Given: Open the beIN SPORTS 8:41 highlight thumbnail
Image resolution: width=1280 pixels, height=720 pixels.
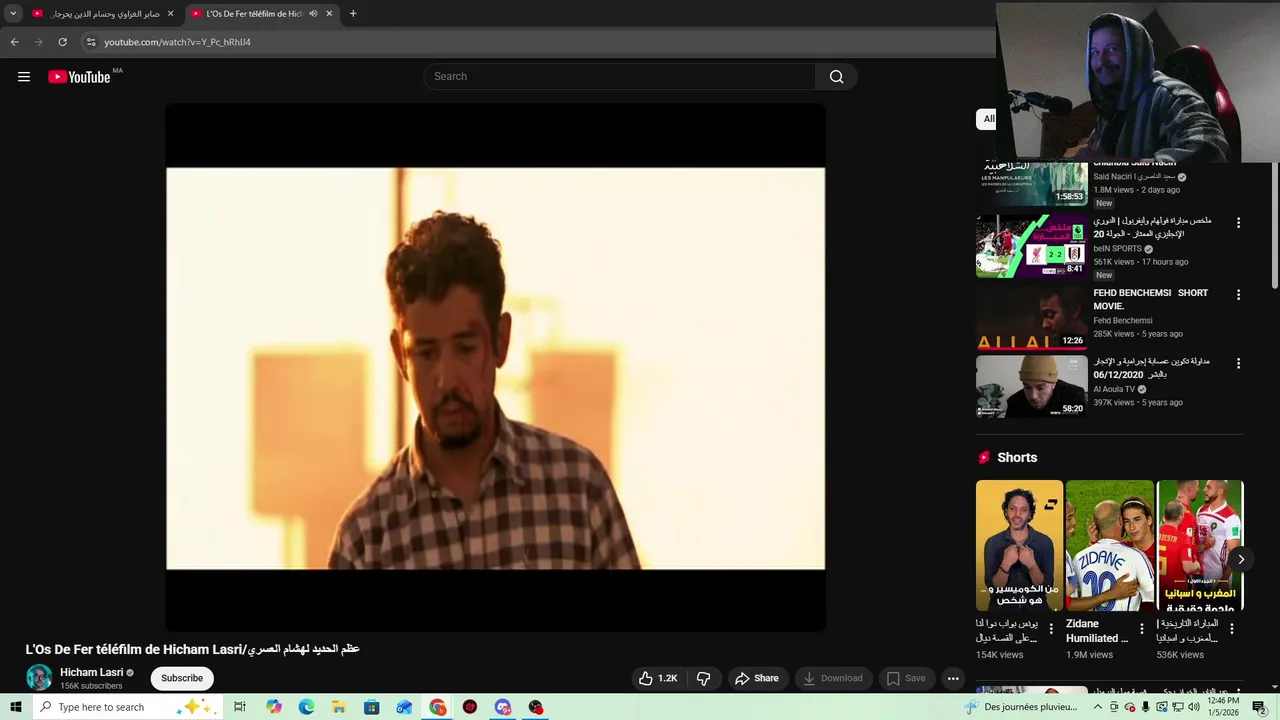Looking at the screenshot, I should 1031,246.
